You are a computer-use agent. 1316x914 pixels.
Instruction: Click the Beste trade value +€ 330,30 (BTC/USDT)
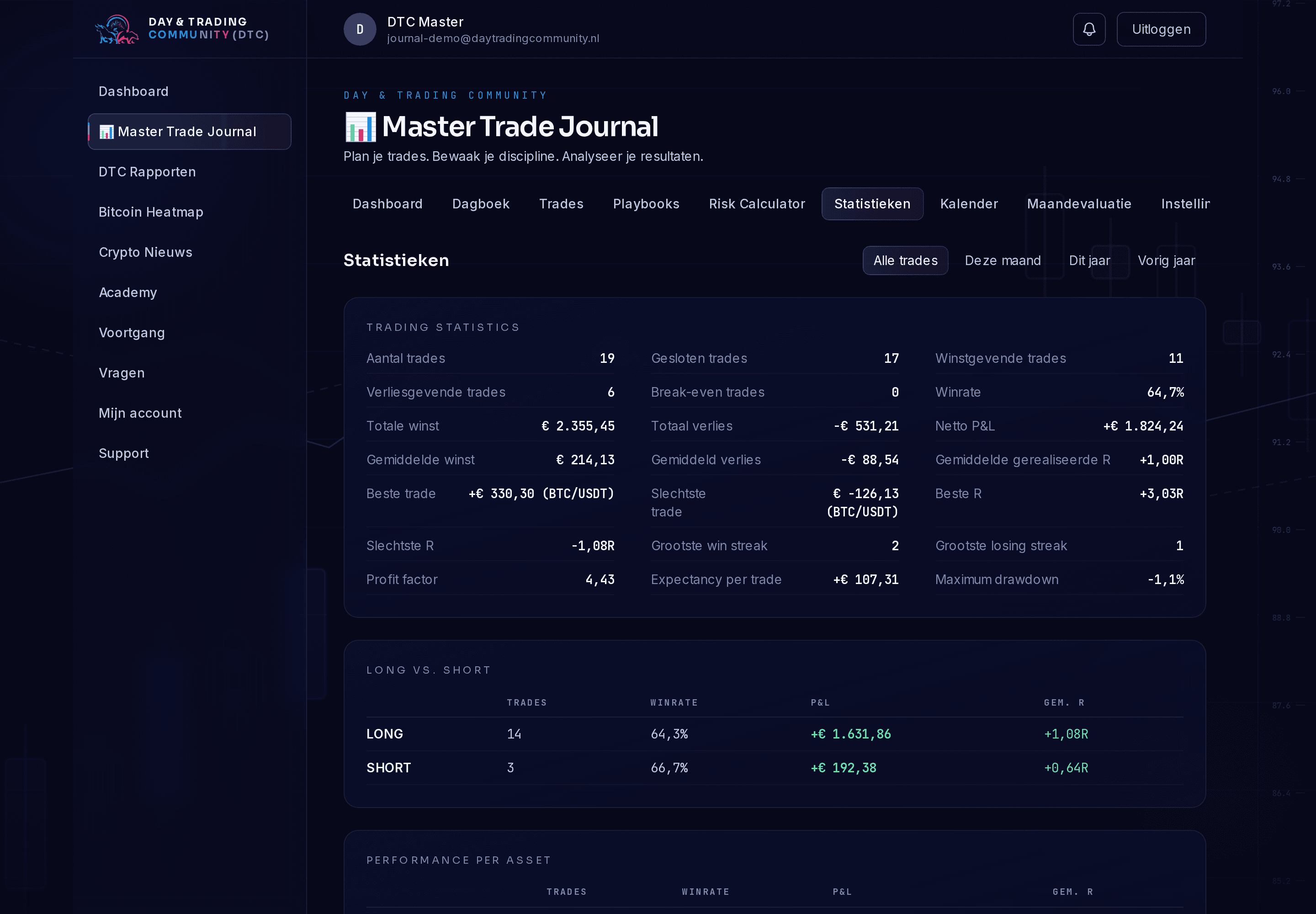coord(541,494)
